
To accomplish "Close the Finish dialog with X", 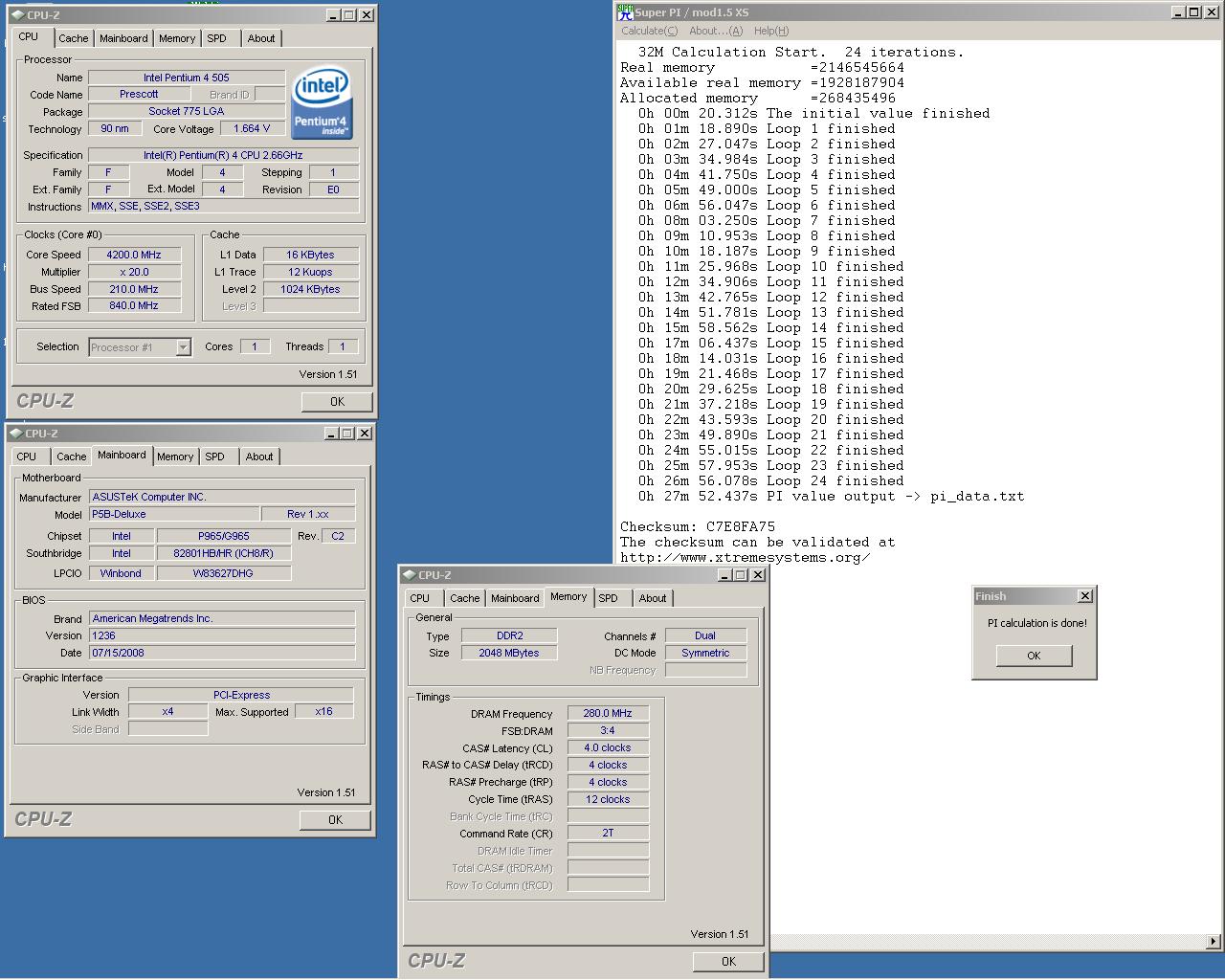I will (x=1084, y=596).
